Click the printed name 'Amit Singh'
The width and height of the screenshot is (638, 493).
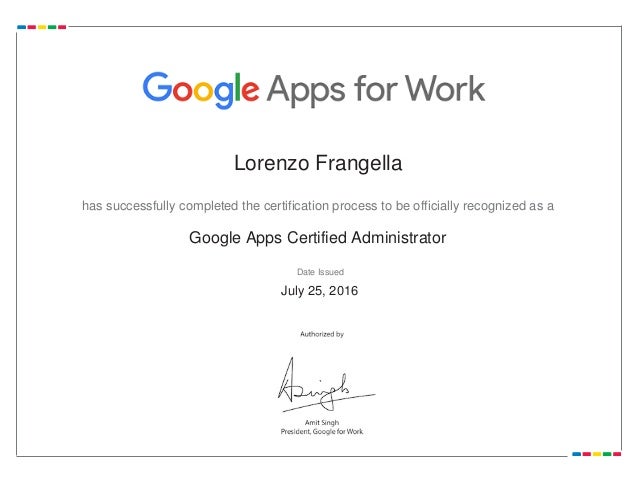[x=322, y=423]
